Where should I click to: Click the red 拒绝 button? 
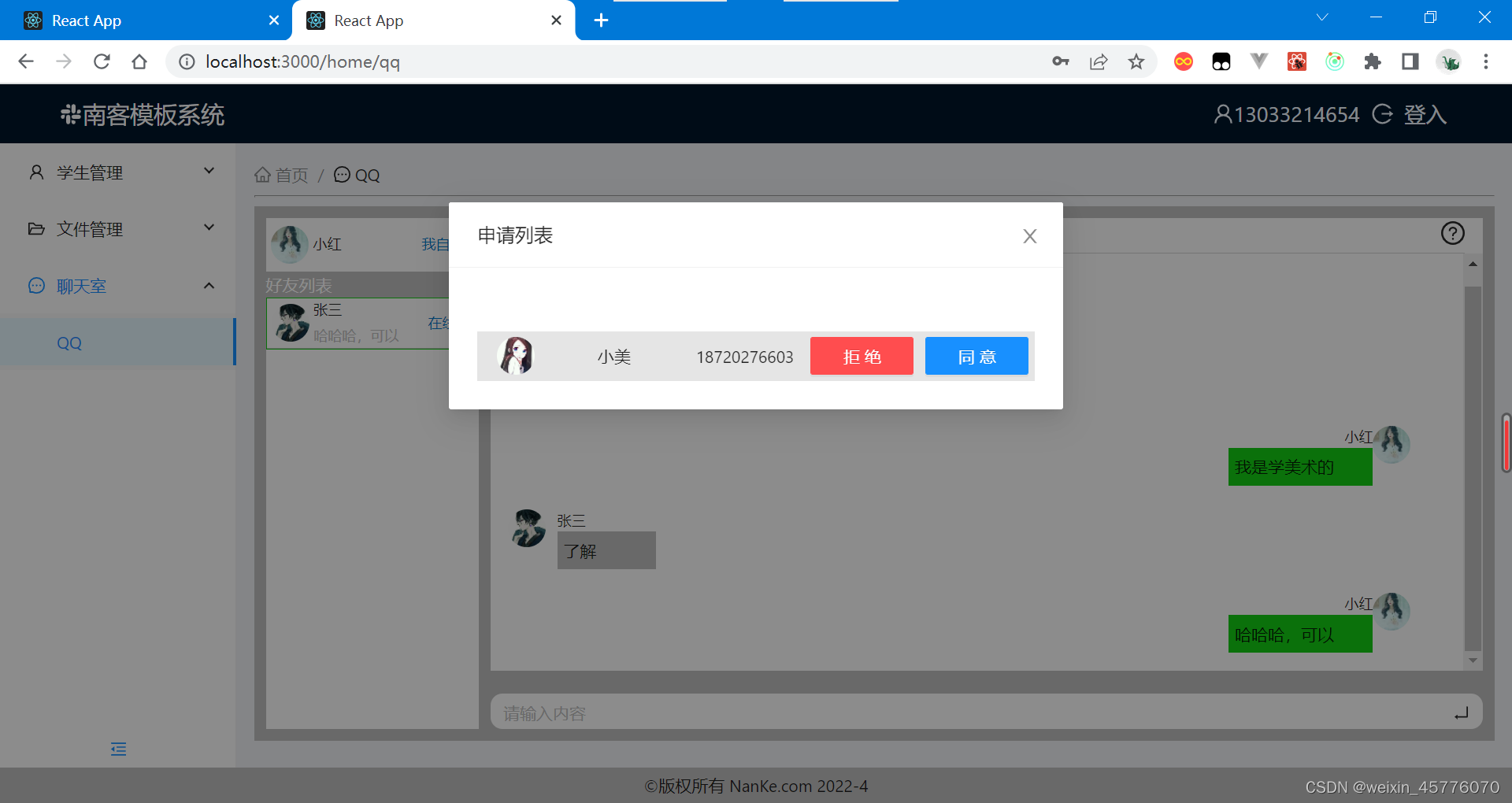coord(862,357)
